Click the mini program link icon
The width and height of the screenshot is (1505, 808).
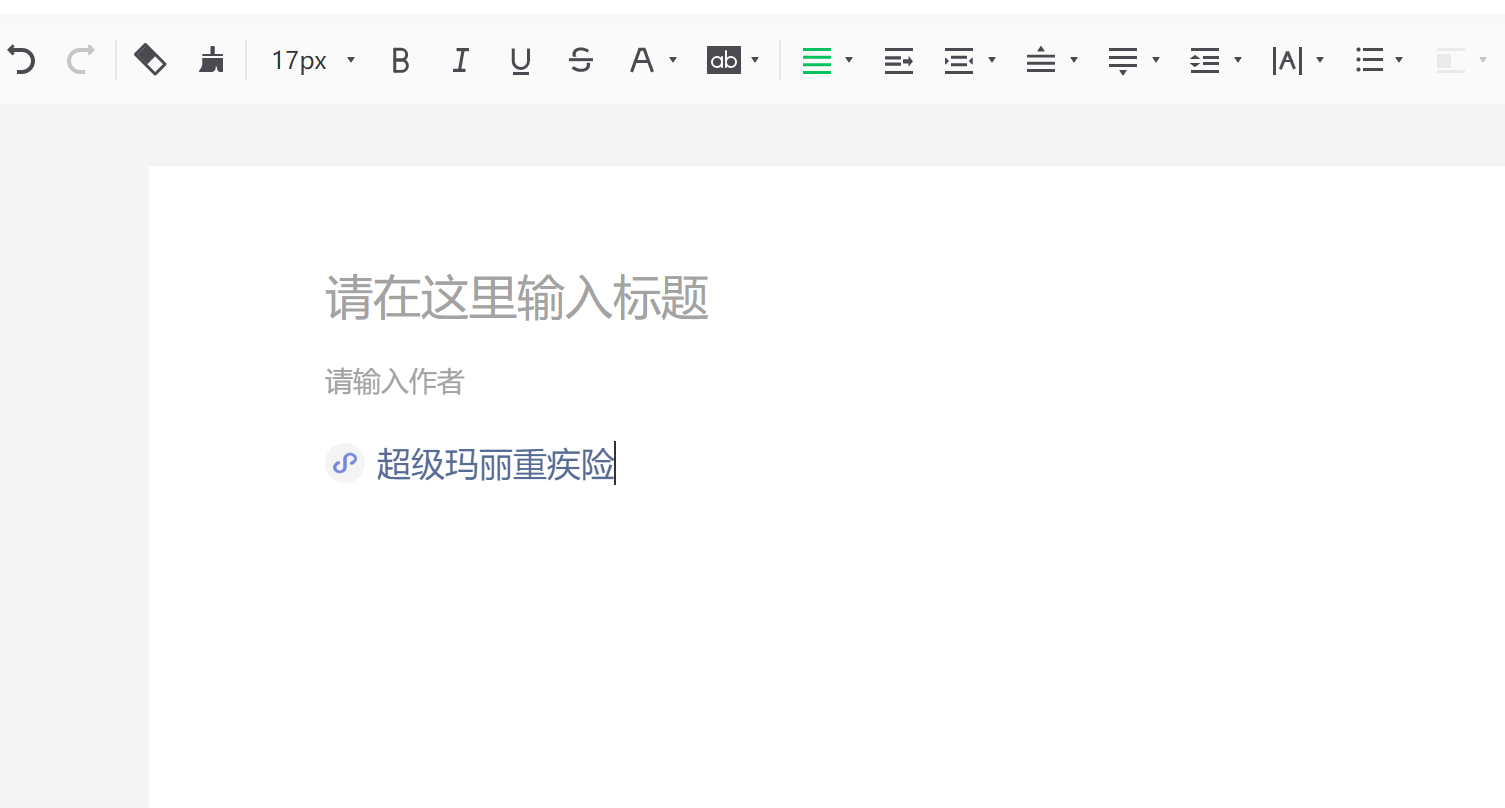click(x=345, y=463)
